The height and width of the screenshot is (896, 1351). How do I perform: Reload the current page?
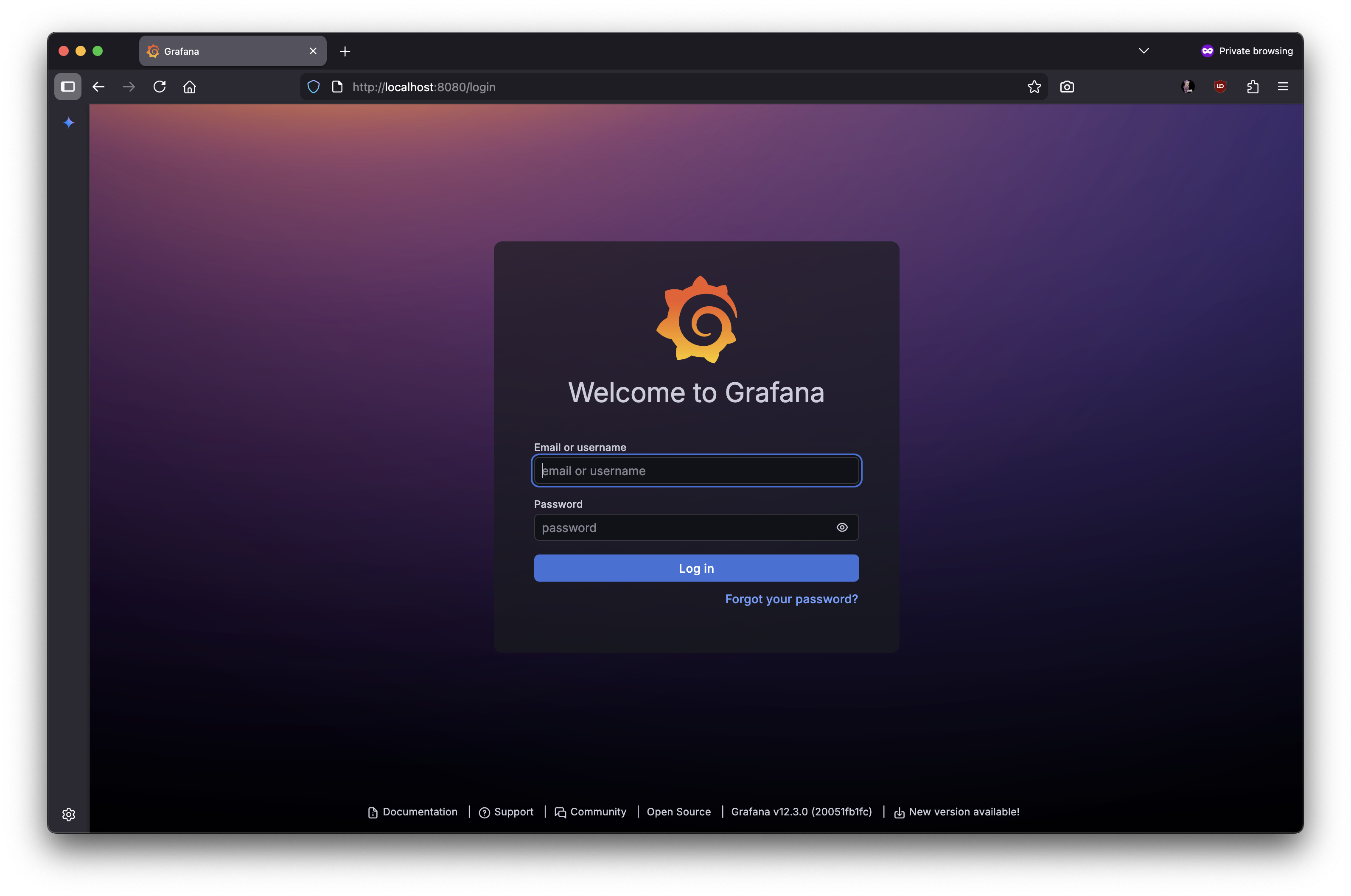(160, 87)
